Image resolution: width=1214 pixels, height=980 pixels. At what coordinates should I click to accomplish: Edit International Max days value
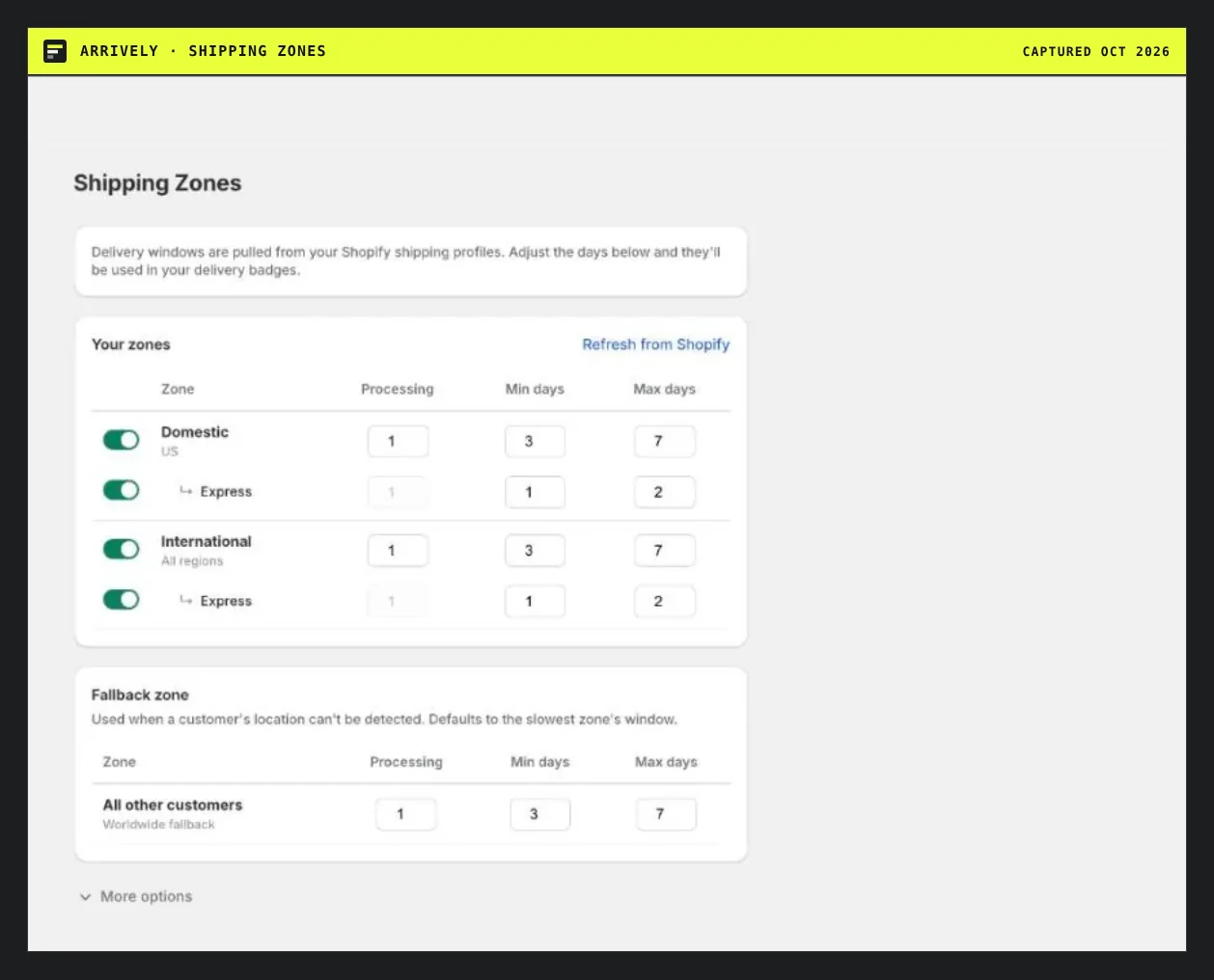coord(664,551)
